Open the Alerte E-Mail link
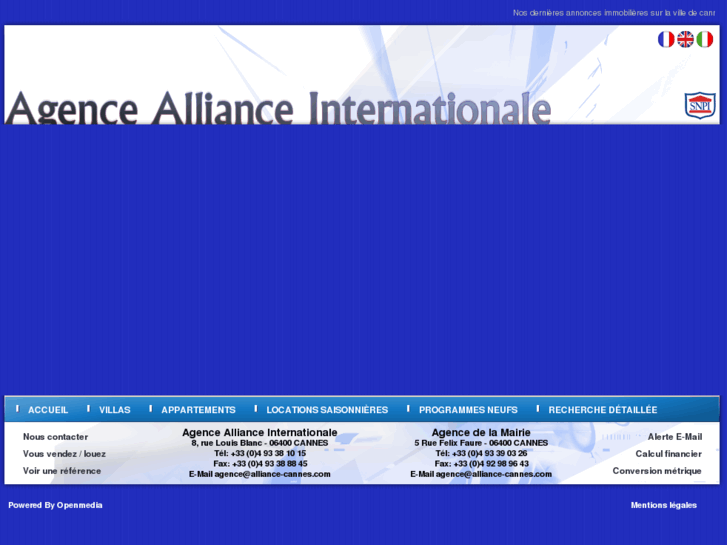The width and height of the screenshot is (727, 545). pos(675,437)
